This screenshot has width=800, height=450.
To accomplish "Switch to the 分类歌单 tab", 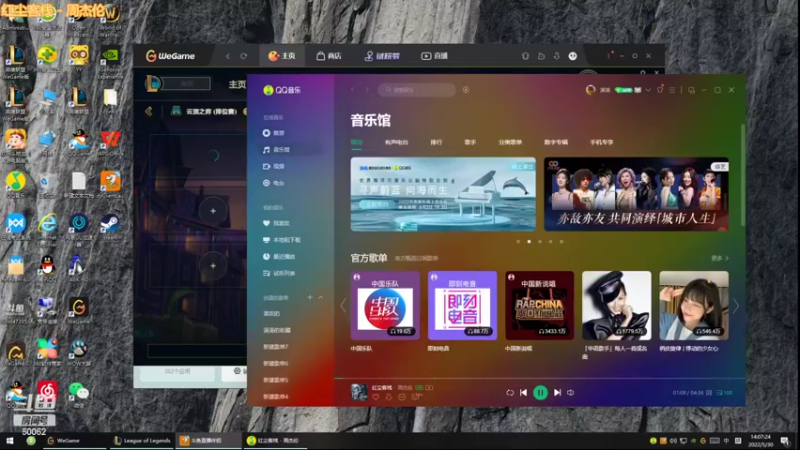I will pos(510,142).
